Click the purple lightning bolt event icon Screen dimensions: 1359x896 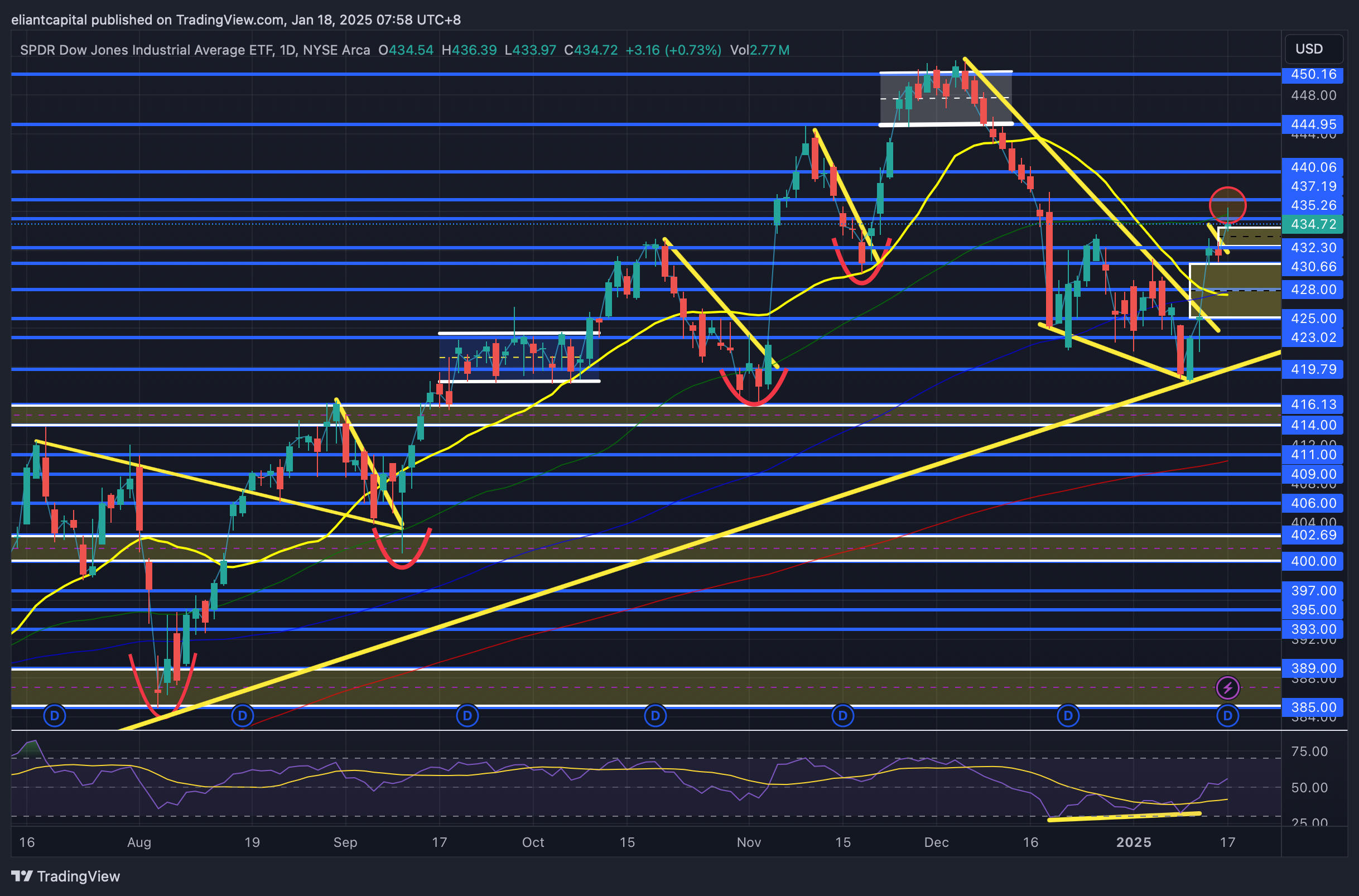1227,687
